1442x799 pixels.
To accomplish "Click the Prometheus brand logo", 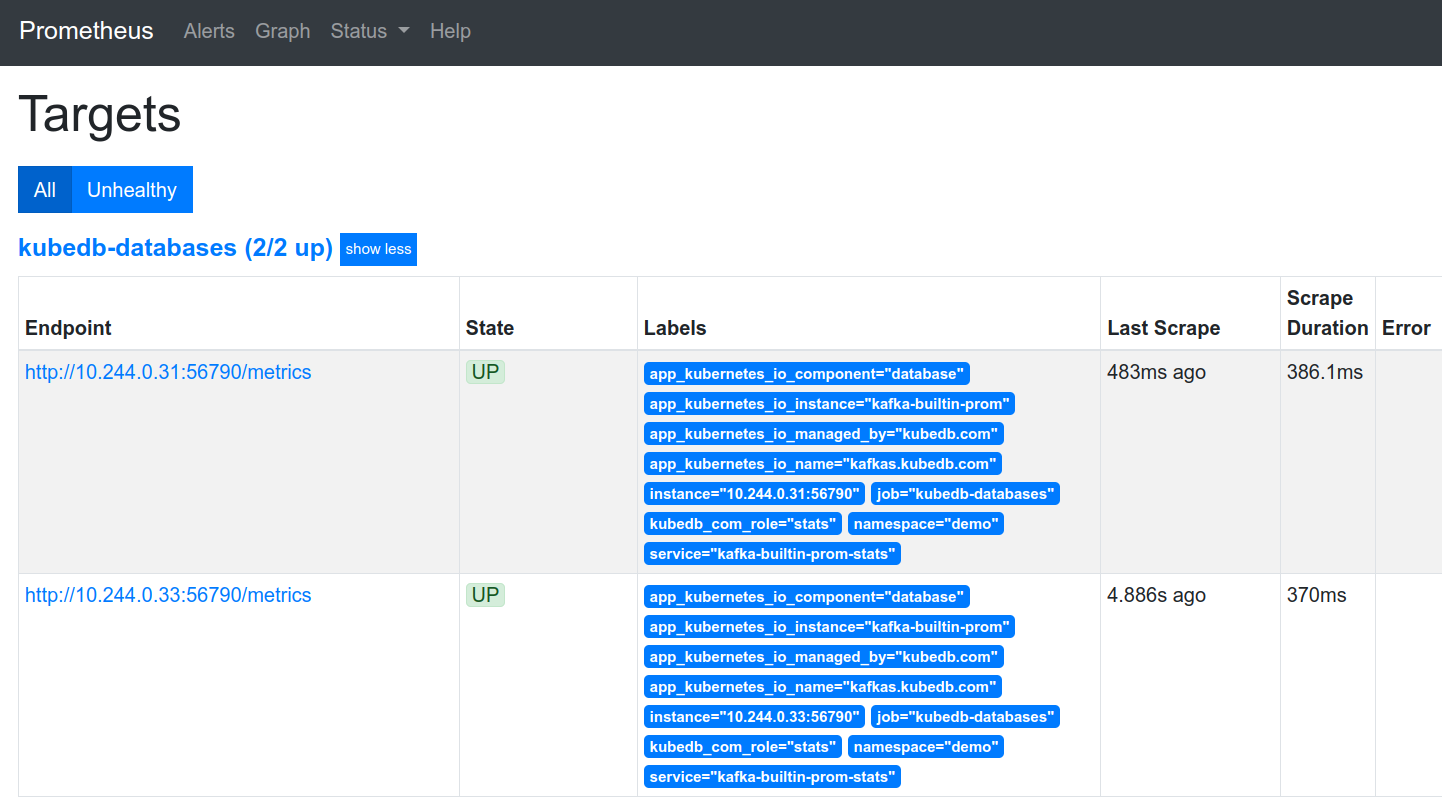I will (86, 31).
